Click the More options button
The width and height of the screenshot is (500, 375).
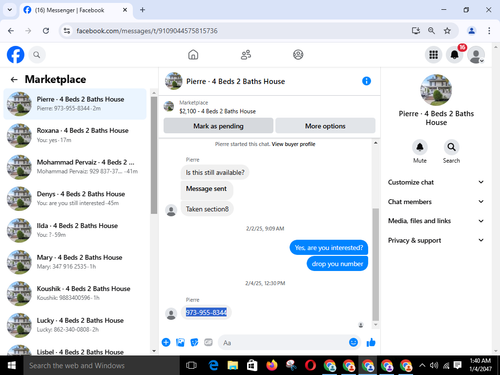coord(325,126)
